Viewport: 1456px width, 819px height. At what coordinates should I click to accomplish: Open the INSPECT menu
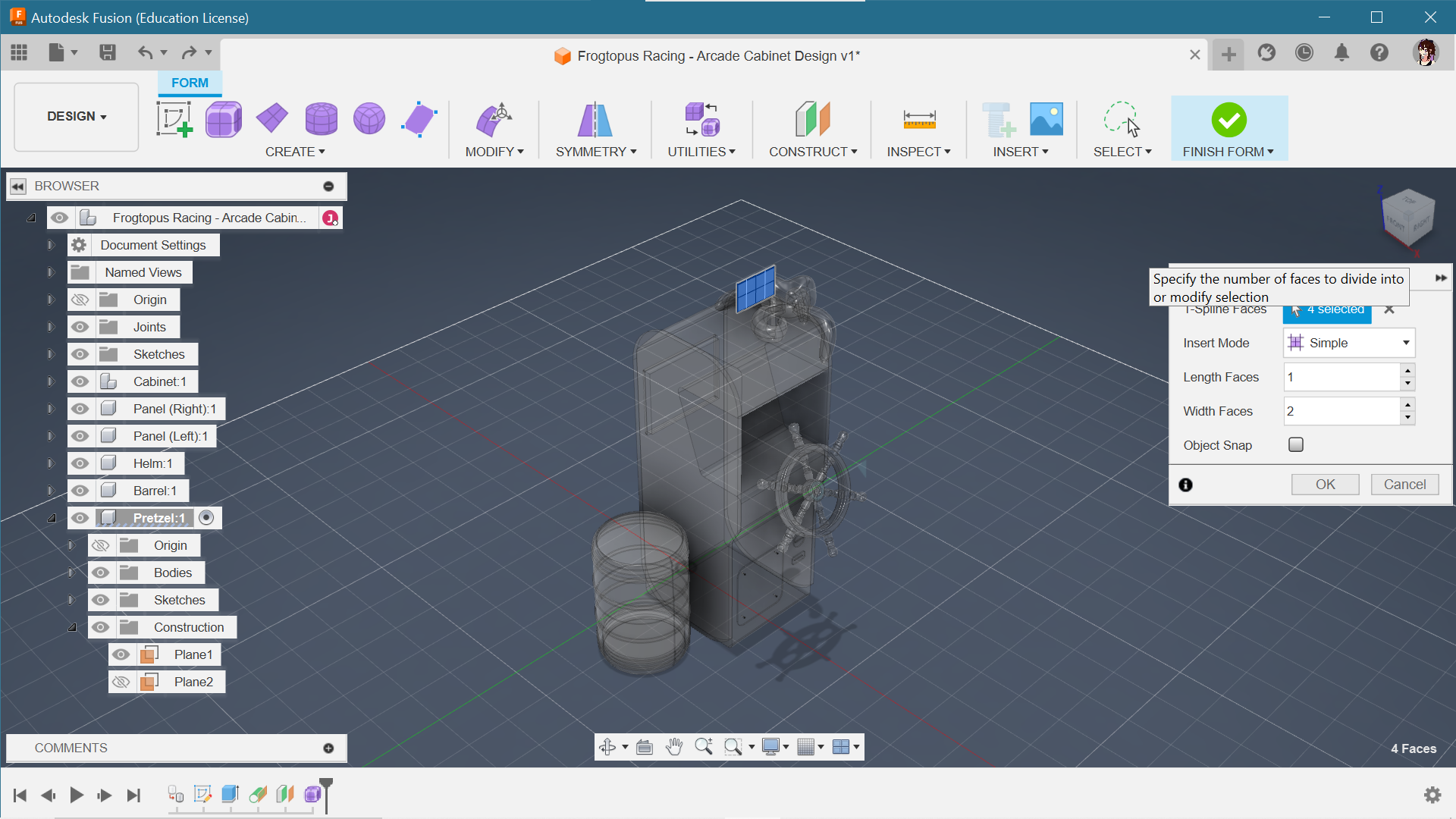click(x=919, y=152)
